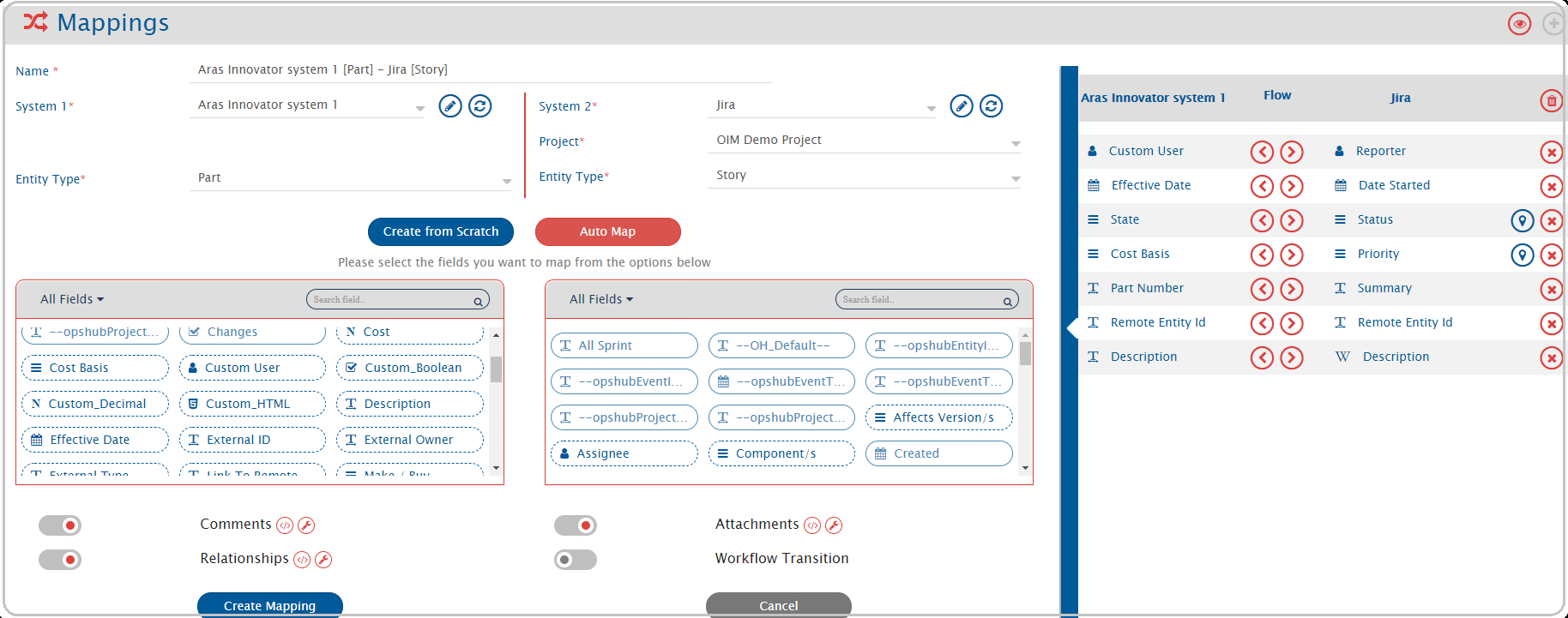Open the Comments wrench settings icon
The width and height of the screenshot is (1568, 618).
(x=306, y=525)
